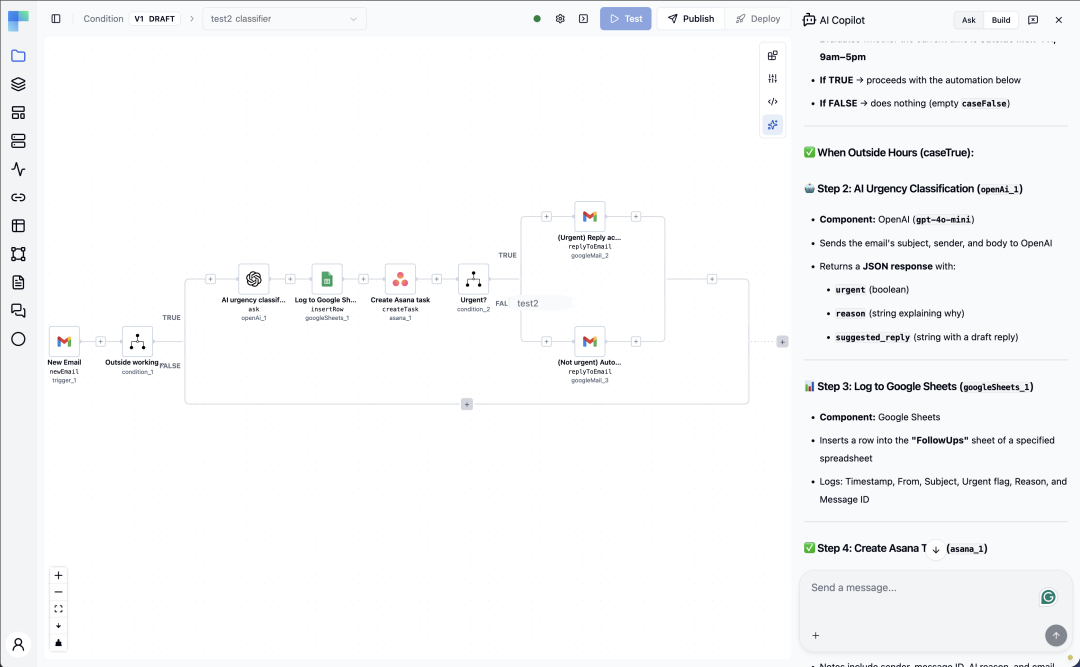
Task: Click the Condition breadcrumb
Action: click(103, 19)
